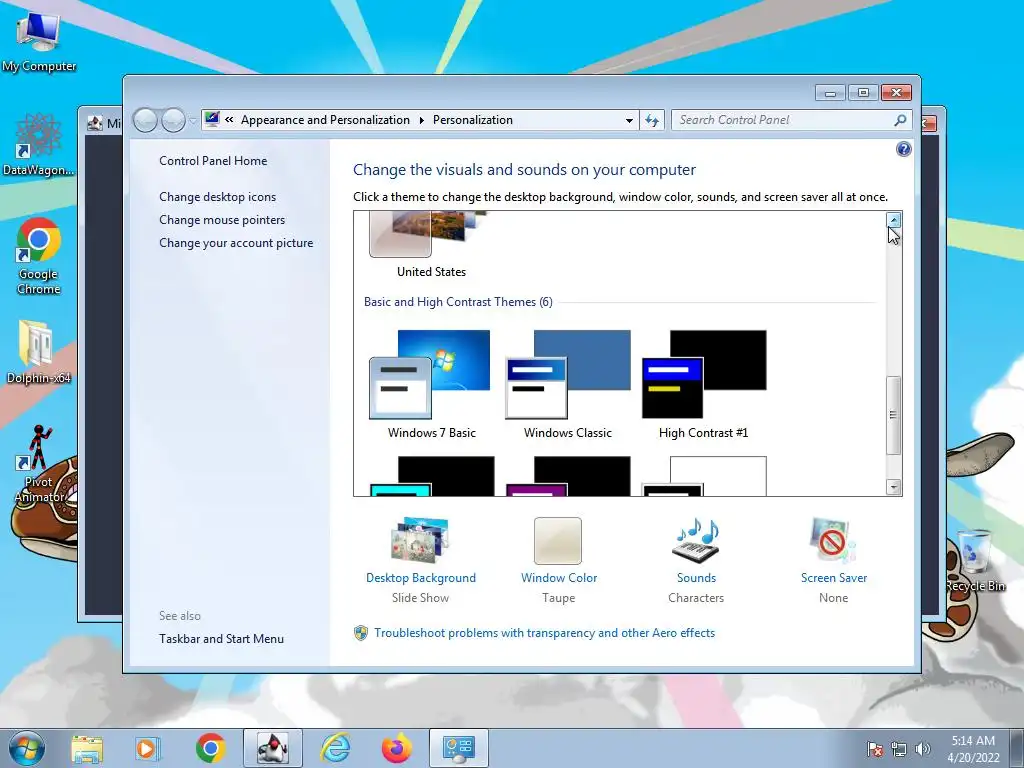
Task: Select the United States theme
Action: point(431,244)
